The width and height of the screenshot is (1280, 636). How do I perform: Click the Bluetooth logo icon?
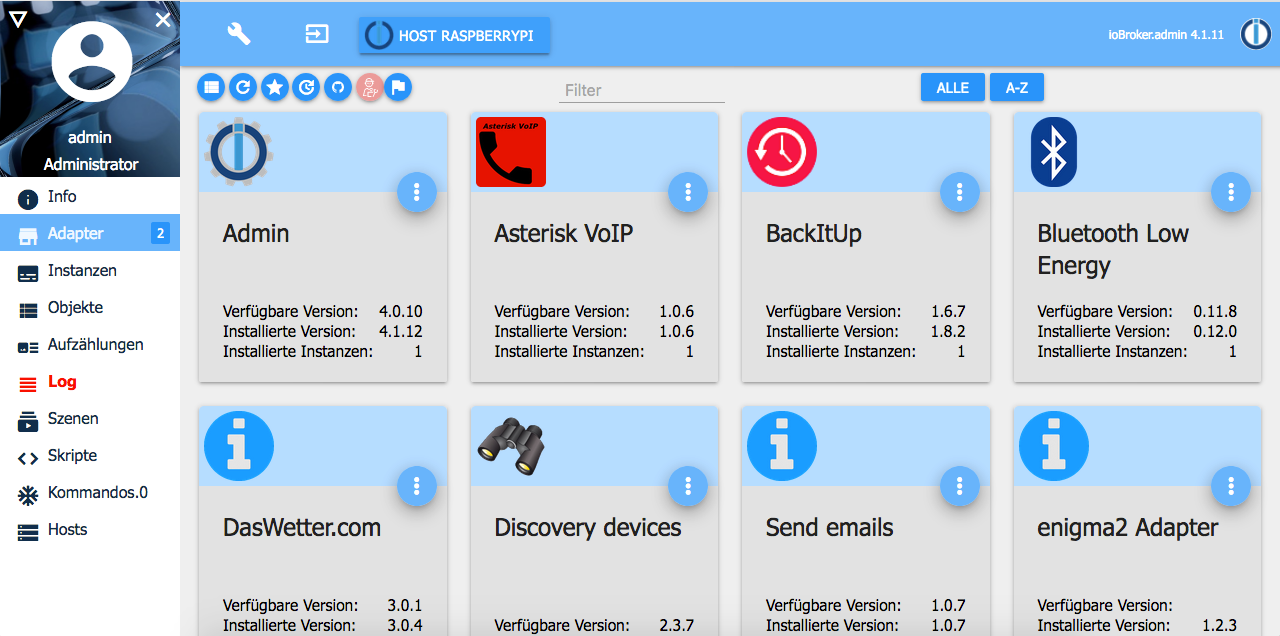click(1054, 152)
